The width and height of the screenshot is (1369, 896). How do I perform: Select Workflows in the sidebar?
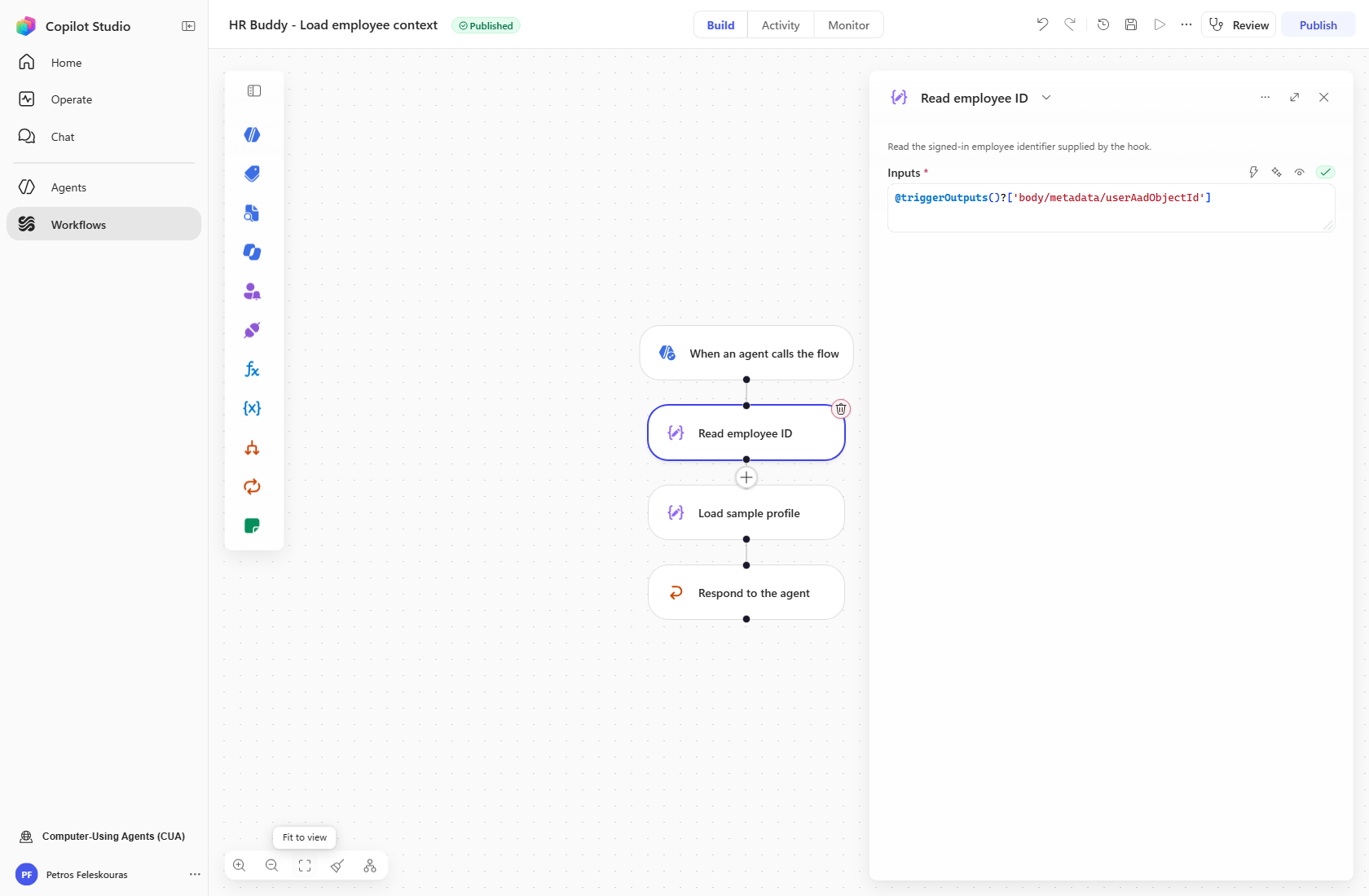tap(103, 224)
